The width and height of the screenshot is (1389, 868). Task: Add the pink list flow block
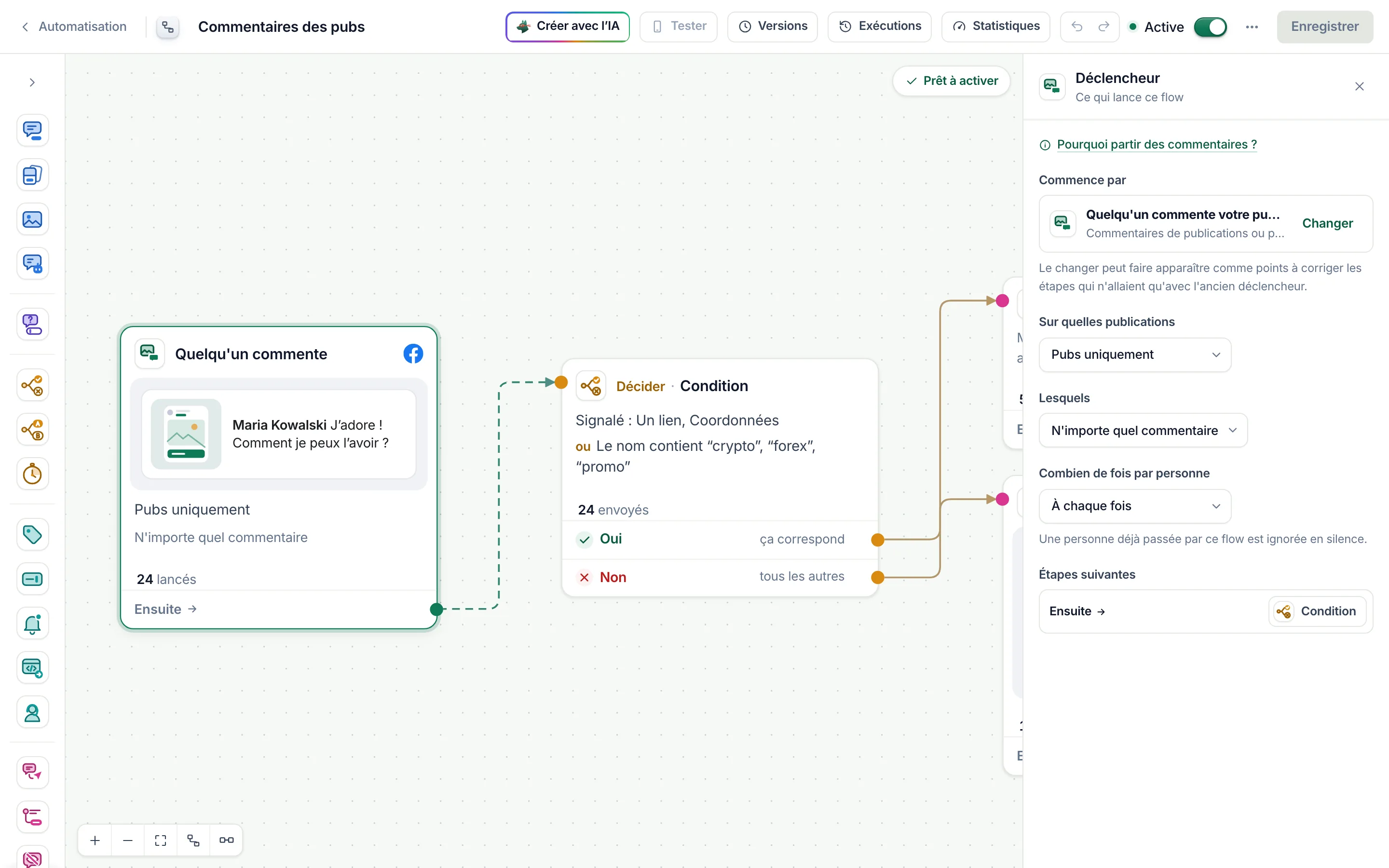tap(32, 817)
